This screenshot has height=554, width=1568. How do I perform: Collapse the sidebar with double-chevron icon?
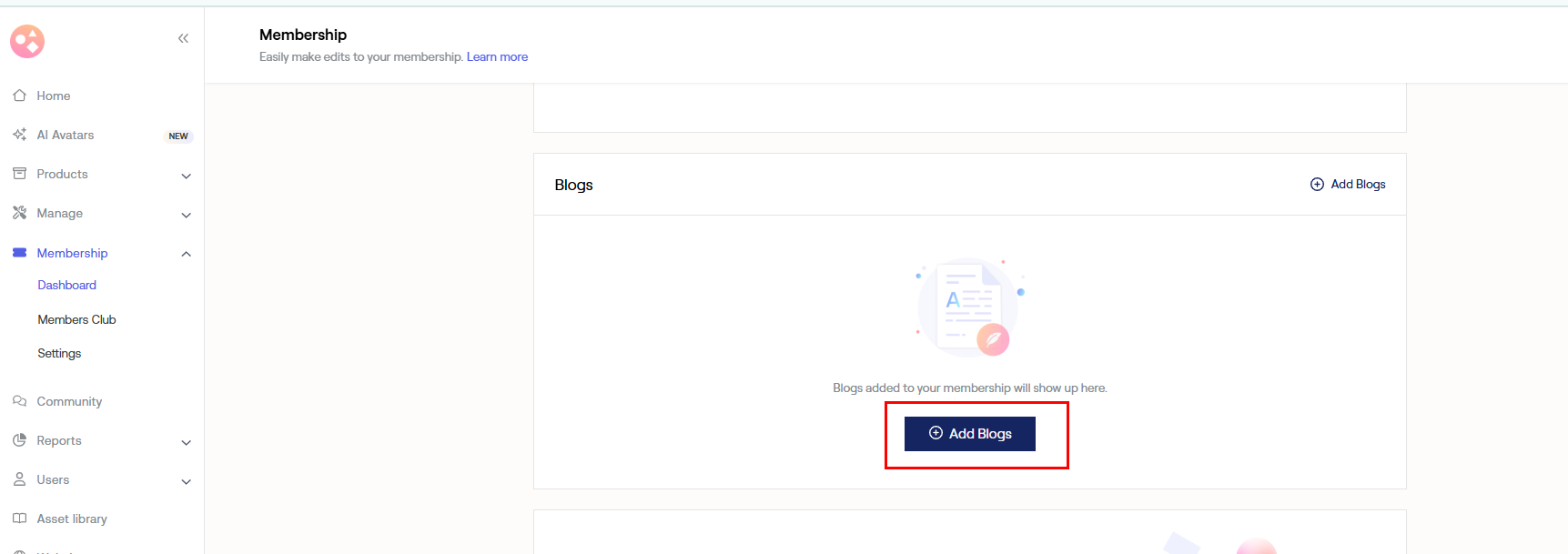pyautogui.click(x=183, y=38)
